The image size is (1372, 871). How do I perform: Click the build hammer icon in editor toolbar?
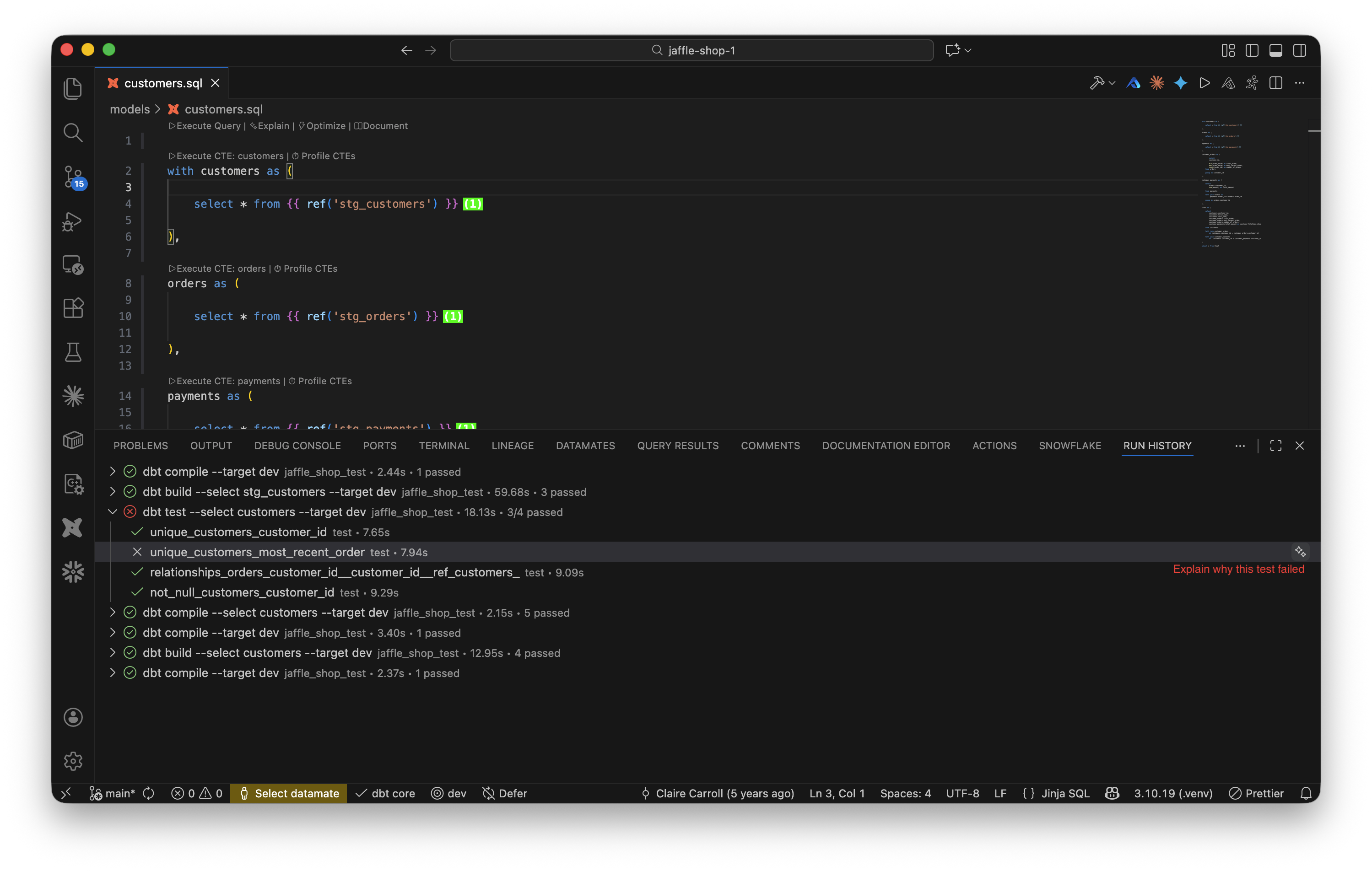(x=1096, y=83)
